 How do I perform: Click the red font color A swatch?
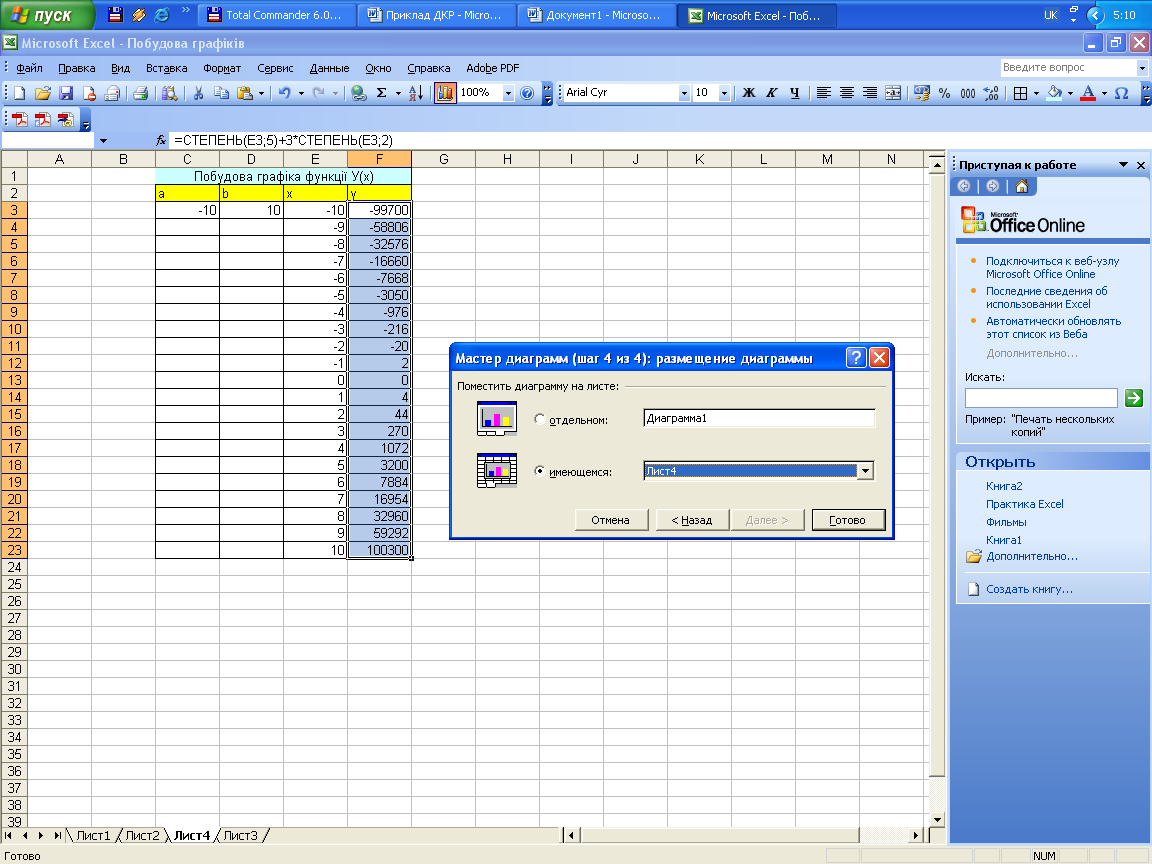click(1089, 93)
